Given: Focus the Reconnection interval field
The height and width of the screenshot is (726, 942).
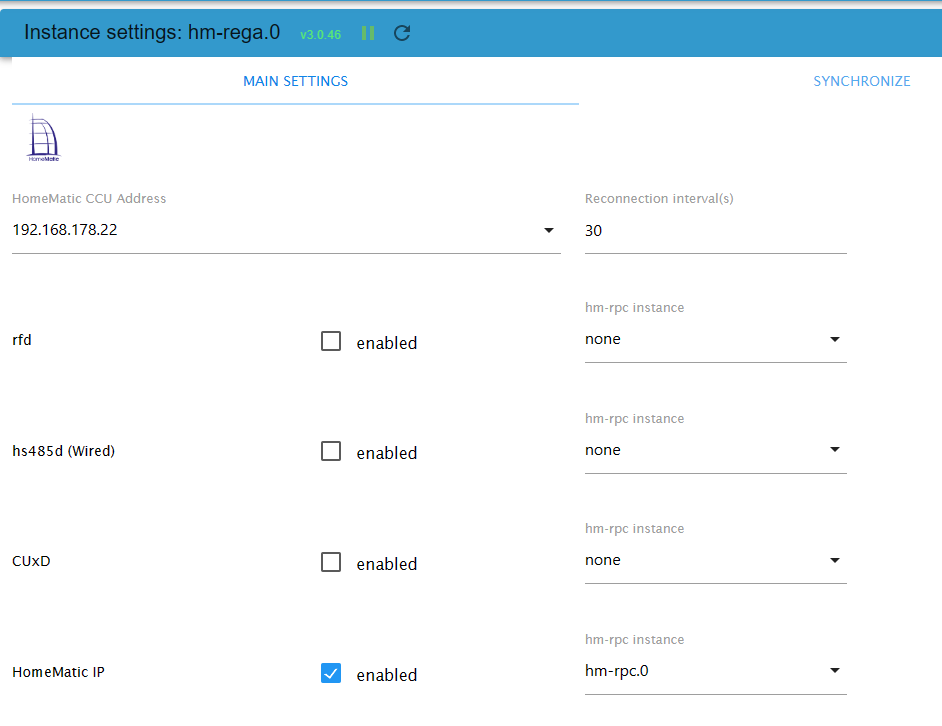Looking at the screenshot, I should pyautogui.click(x=716, y=231).
